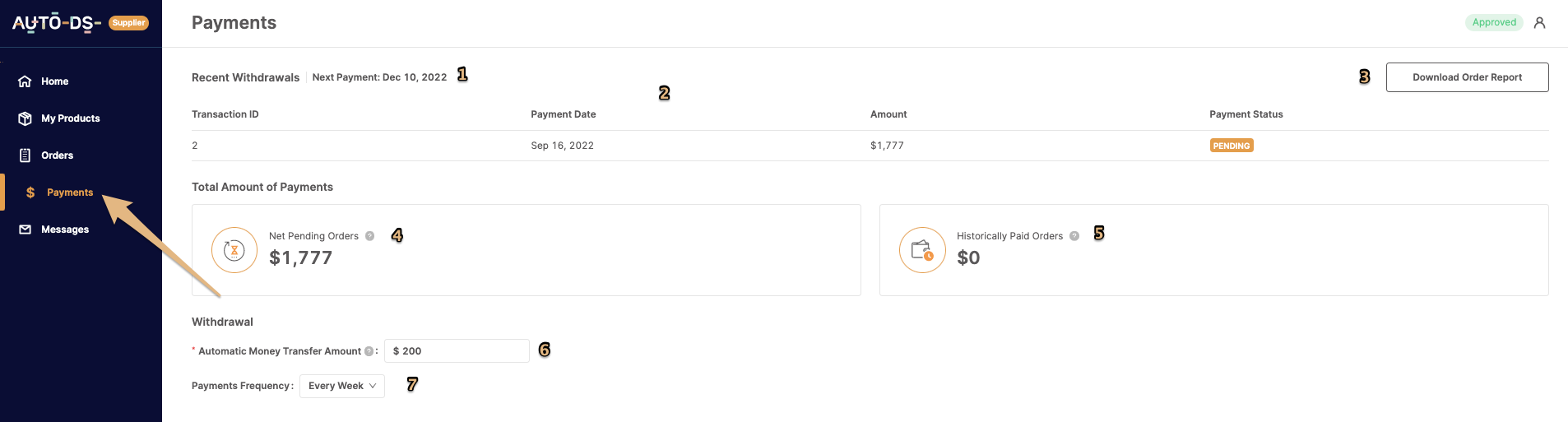The width and height of the screenshot is (1568, 422).
Task: Click the Automatic Money Transfer Amount field
Action: [457, 351]
